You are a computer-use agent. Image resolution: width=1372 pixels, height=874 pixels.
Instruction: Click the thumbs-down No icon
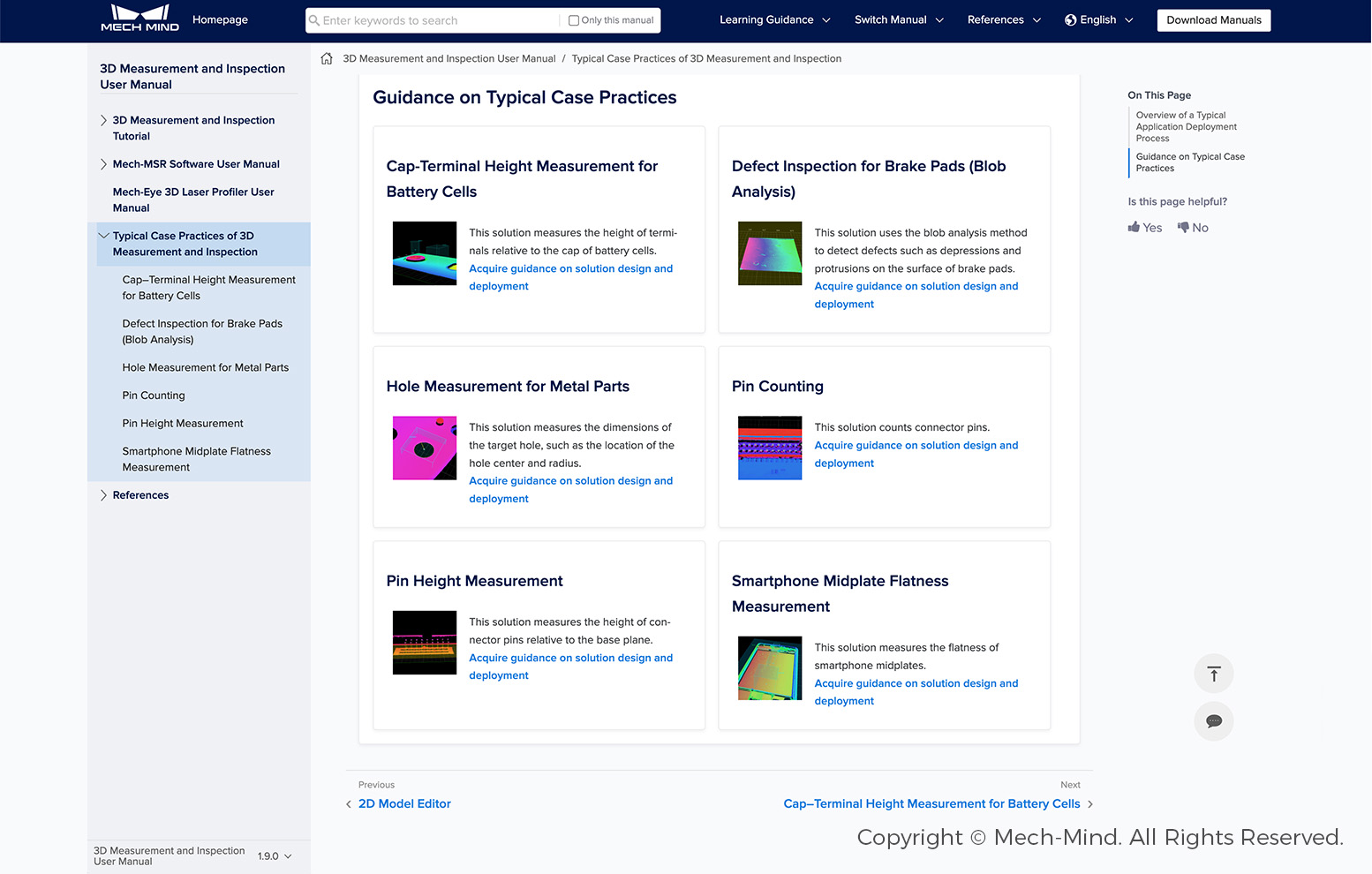(x=1183, y=227)
